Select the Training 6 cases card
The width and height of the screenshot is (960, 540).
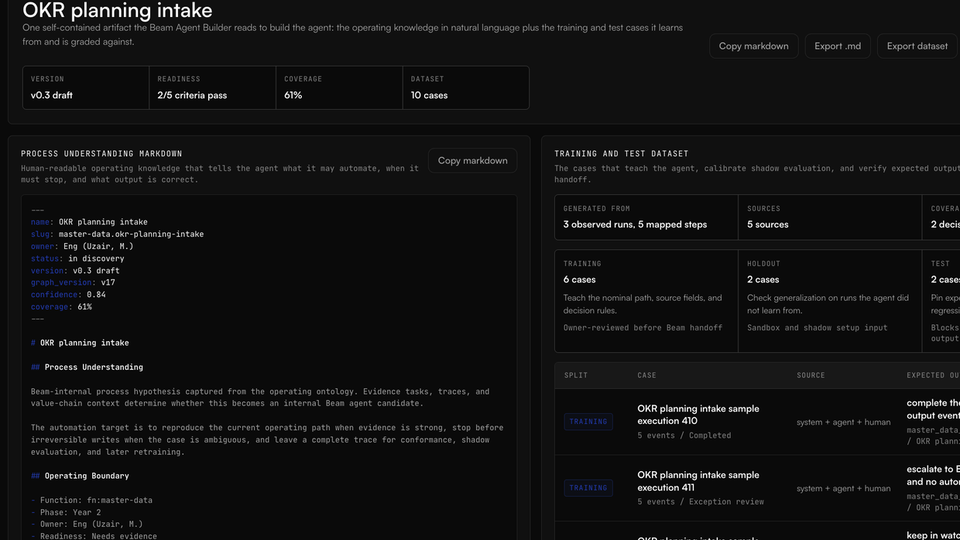click(x=646, y=301)
